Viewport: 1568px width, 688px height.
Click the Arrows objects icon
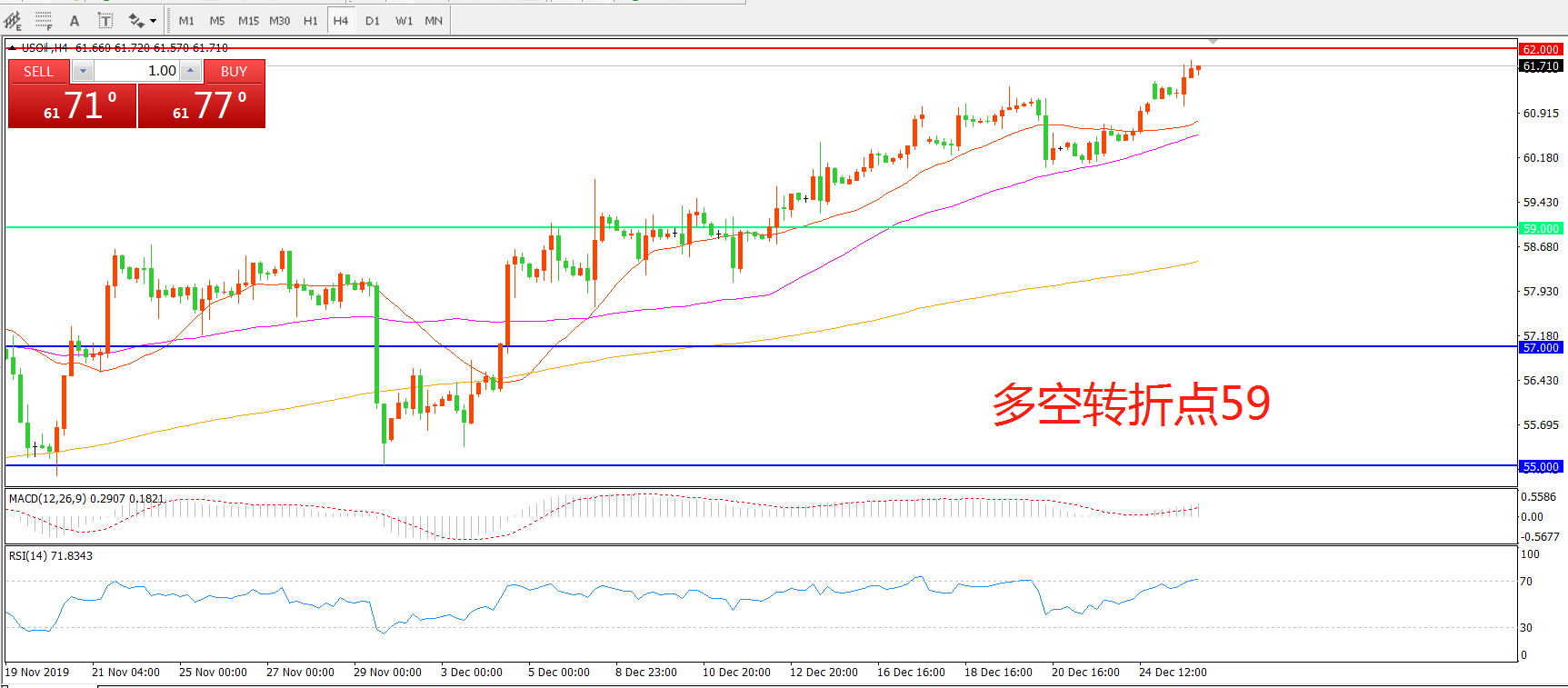[x=136, y=20]
